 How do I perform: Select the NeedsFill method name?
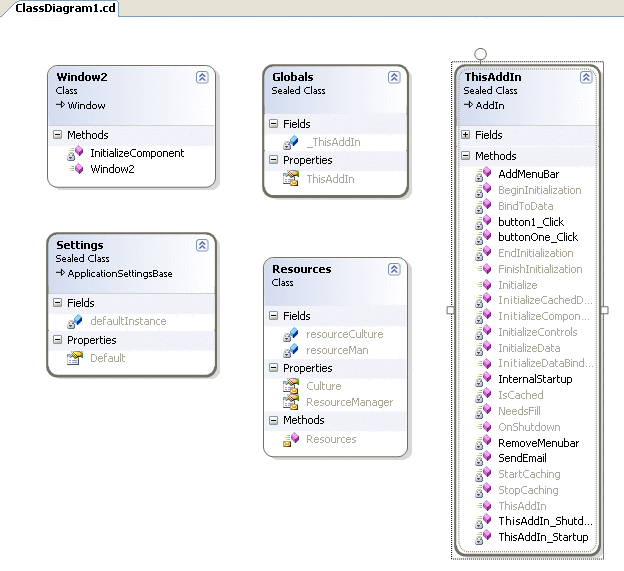(519, 411)
